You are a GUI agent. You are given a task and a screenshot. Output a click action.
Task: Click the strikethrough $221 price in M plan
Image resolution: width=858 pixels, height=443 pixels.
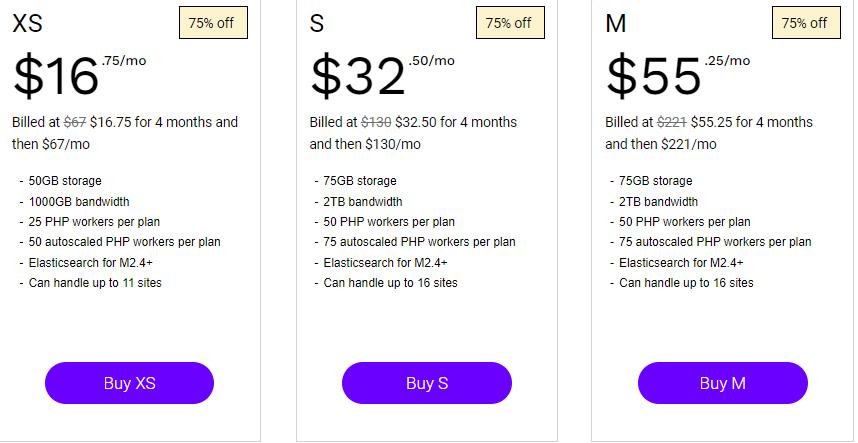coord(671,122)
